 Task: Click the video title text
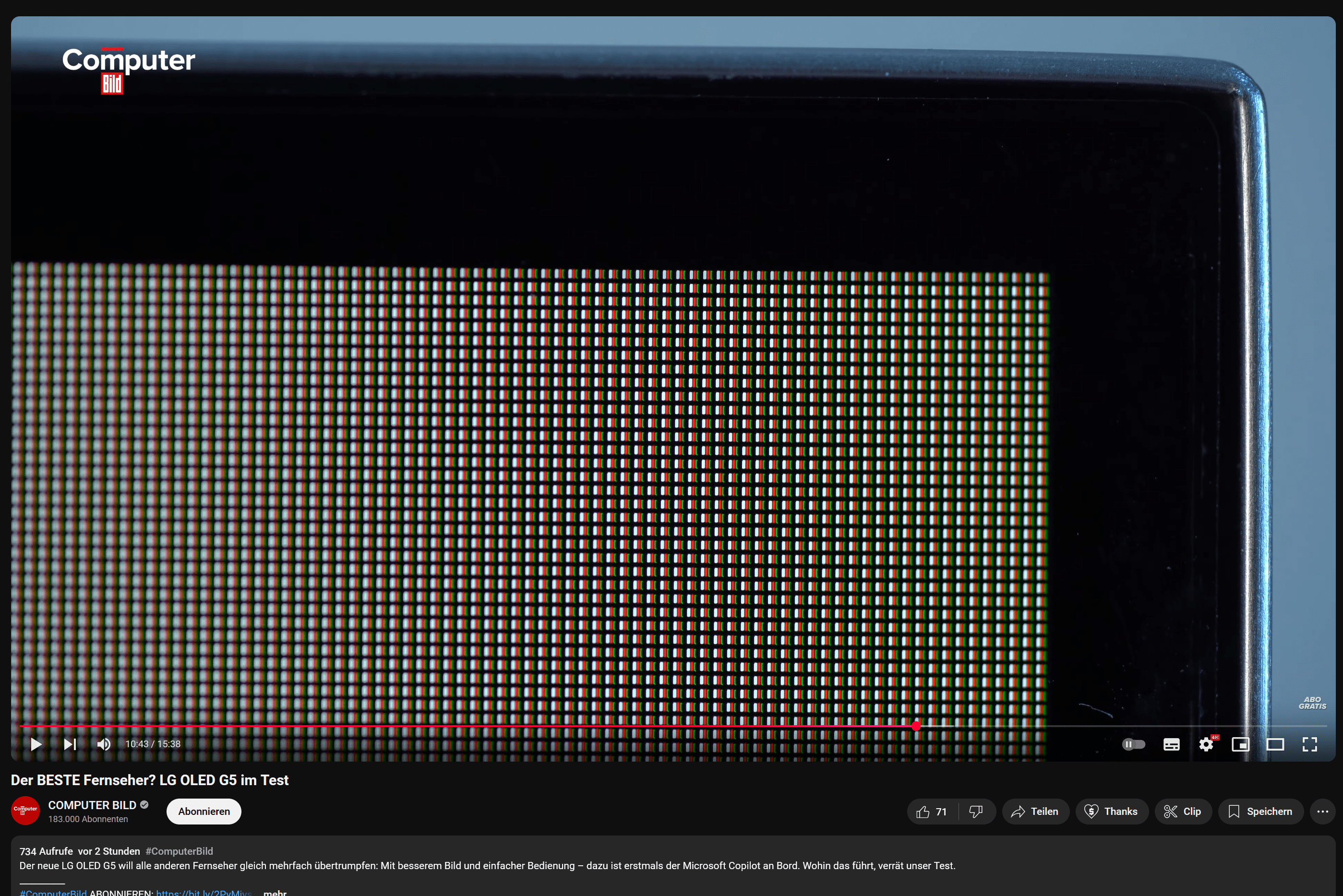[150, 780]
